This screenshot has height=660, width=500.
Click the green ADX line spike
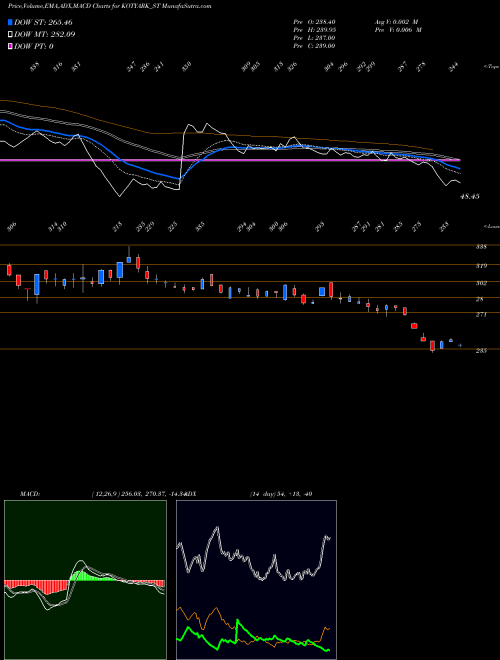tap(238, 622)
